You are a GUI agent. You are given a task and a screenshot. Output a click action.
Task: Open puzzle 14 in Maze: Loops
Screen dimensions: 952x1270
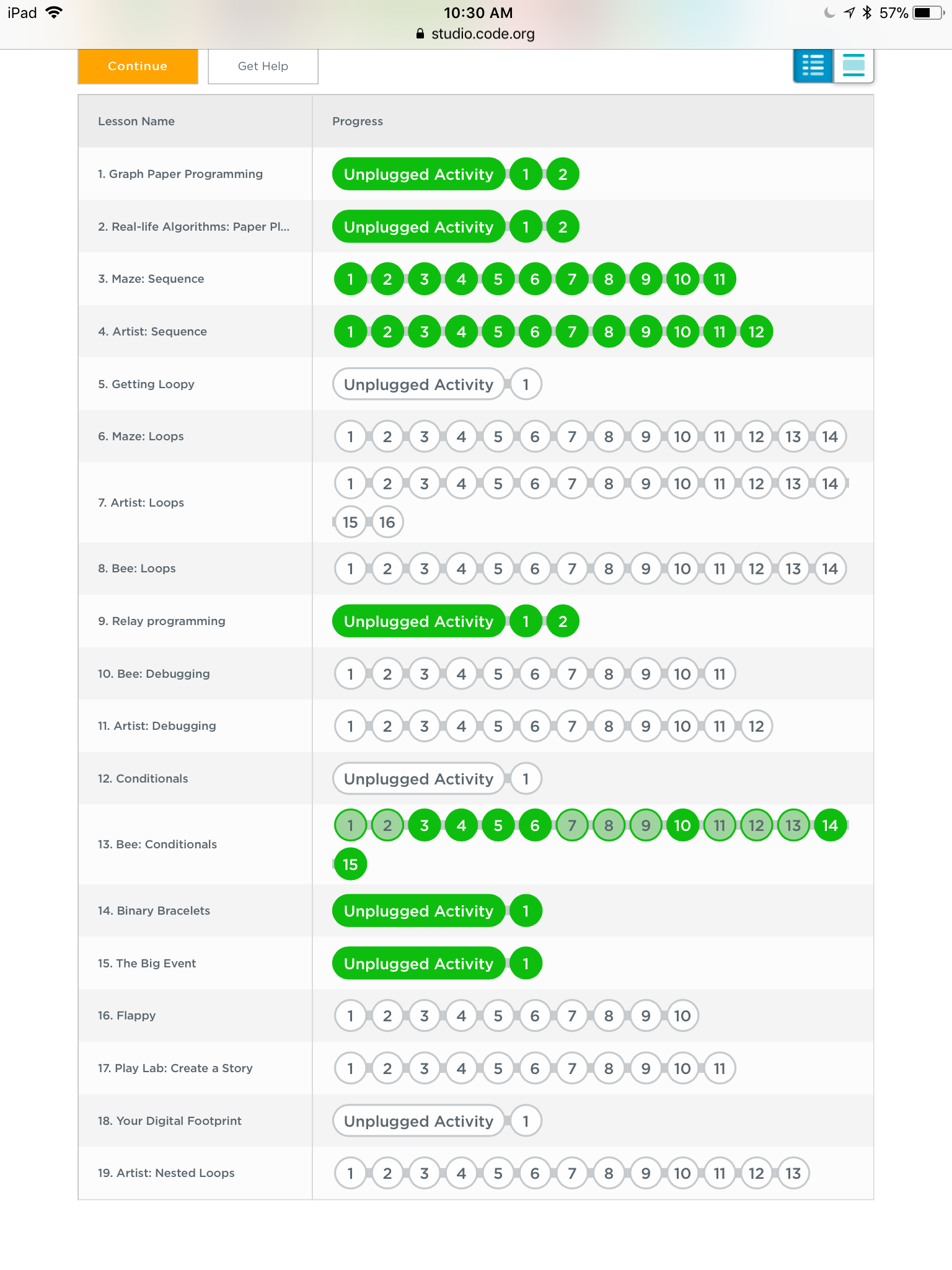point(830,437)
